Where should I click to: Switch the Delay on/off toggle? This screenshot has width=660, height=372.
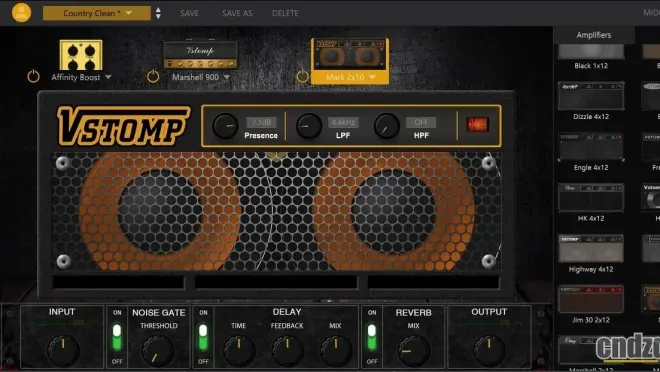(203, 337)
